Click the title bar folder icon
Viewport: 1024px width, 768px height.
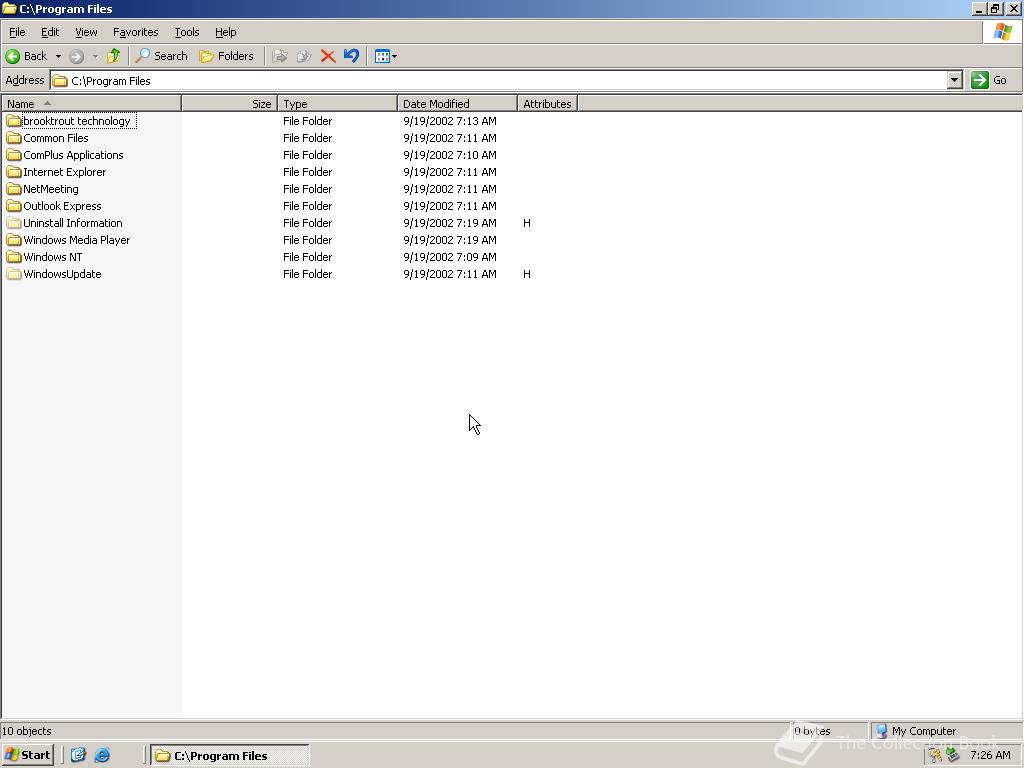coord(9,8)
